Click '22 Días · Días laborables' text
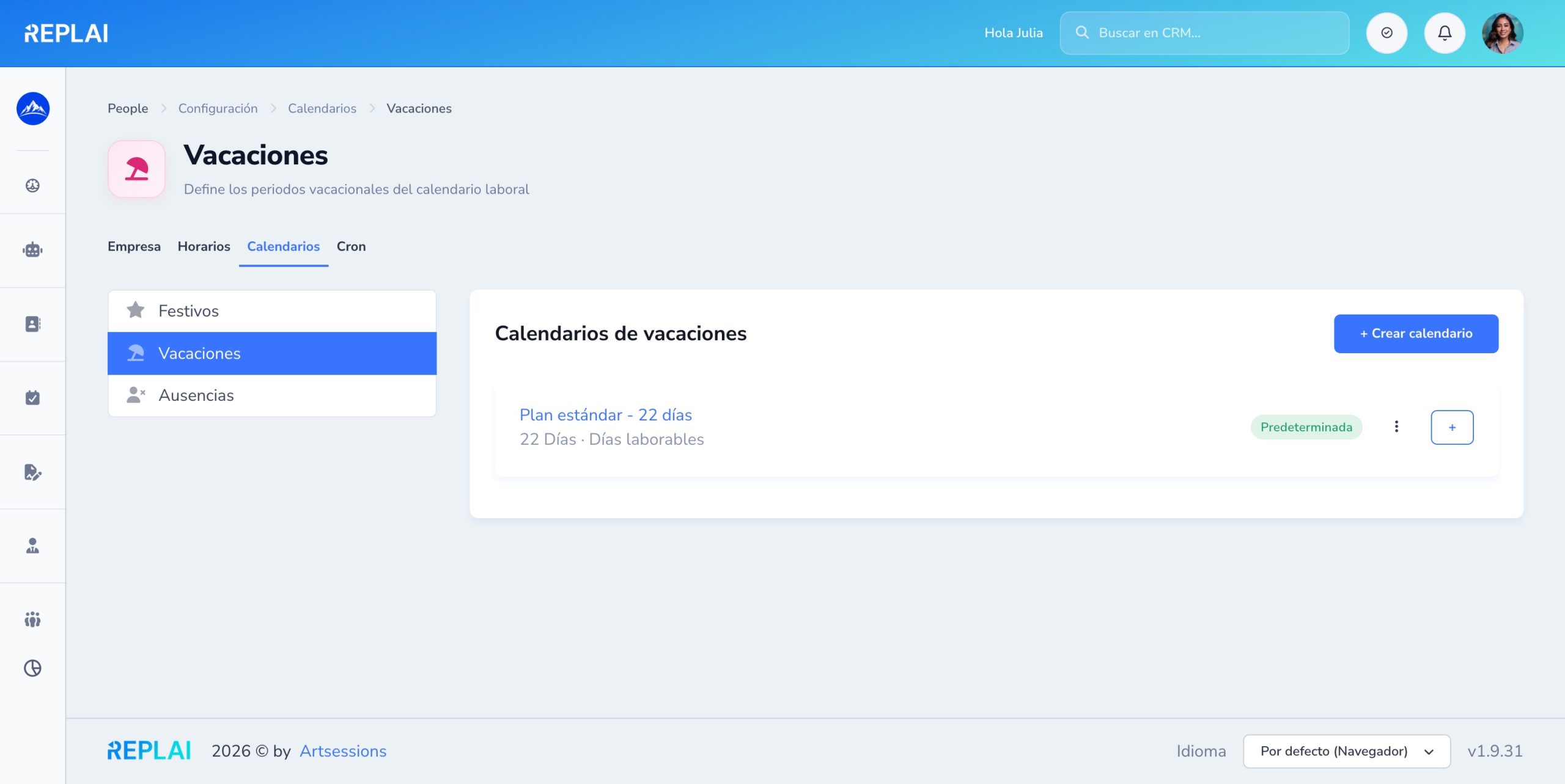This screenshot has width=1565, height=784. coord(612,439)
